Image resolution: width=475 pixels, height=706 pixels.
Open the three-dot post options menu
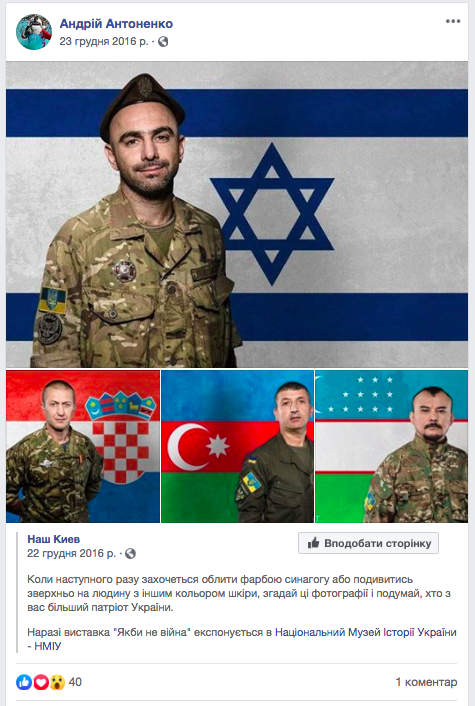(x=453, y=21)
